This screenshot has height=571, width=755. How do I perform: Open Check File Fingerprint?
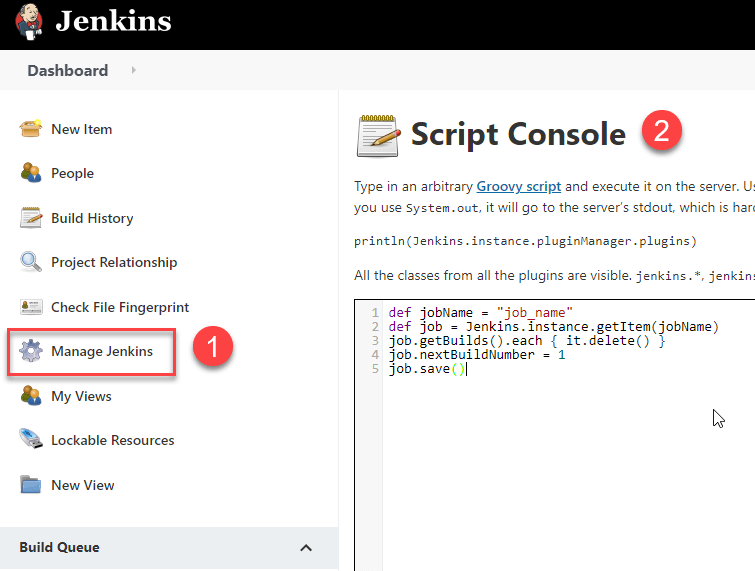(120, 307)
